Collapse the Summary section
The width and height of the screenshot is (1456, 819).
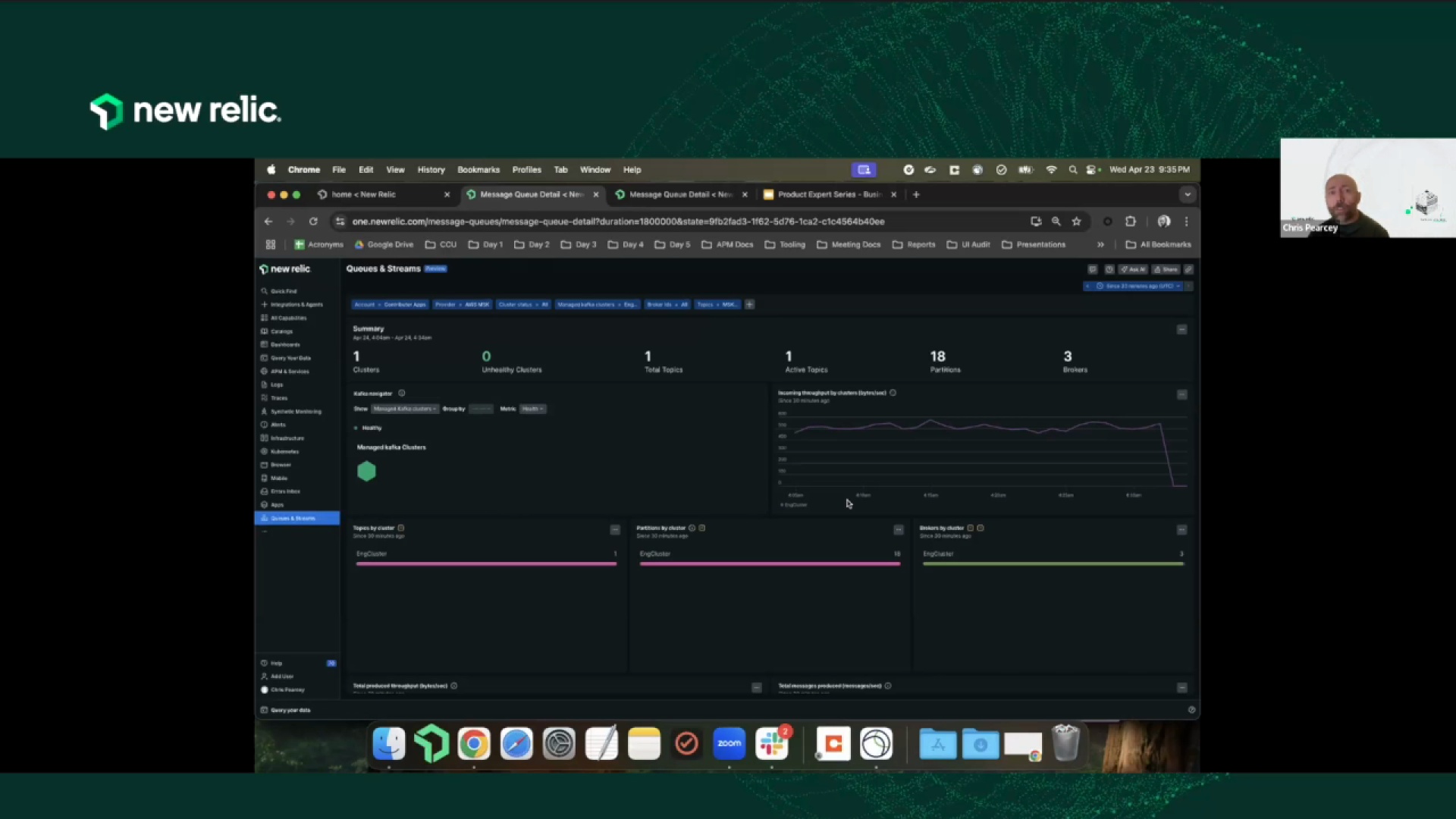point(1181,330)
